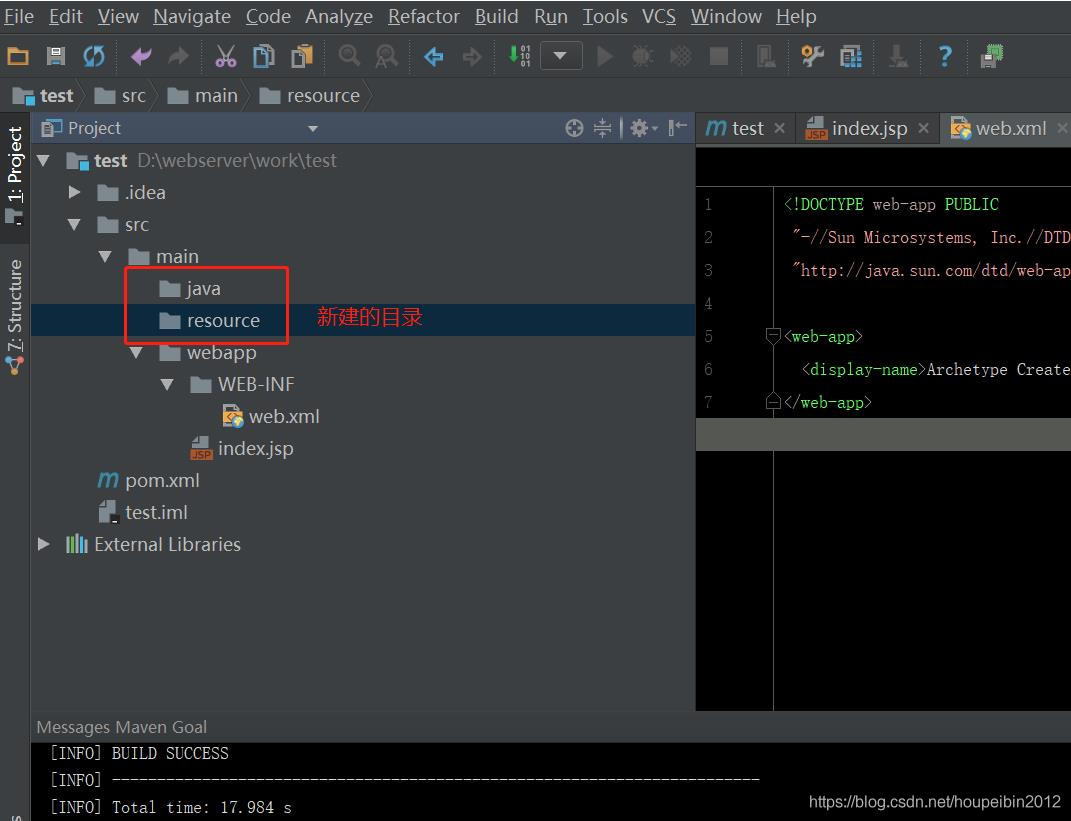Open the Navigate menu
The width and height of the screenshot is (1071, 821).
(x=192, y=16)
